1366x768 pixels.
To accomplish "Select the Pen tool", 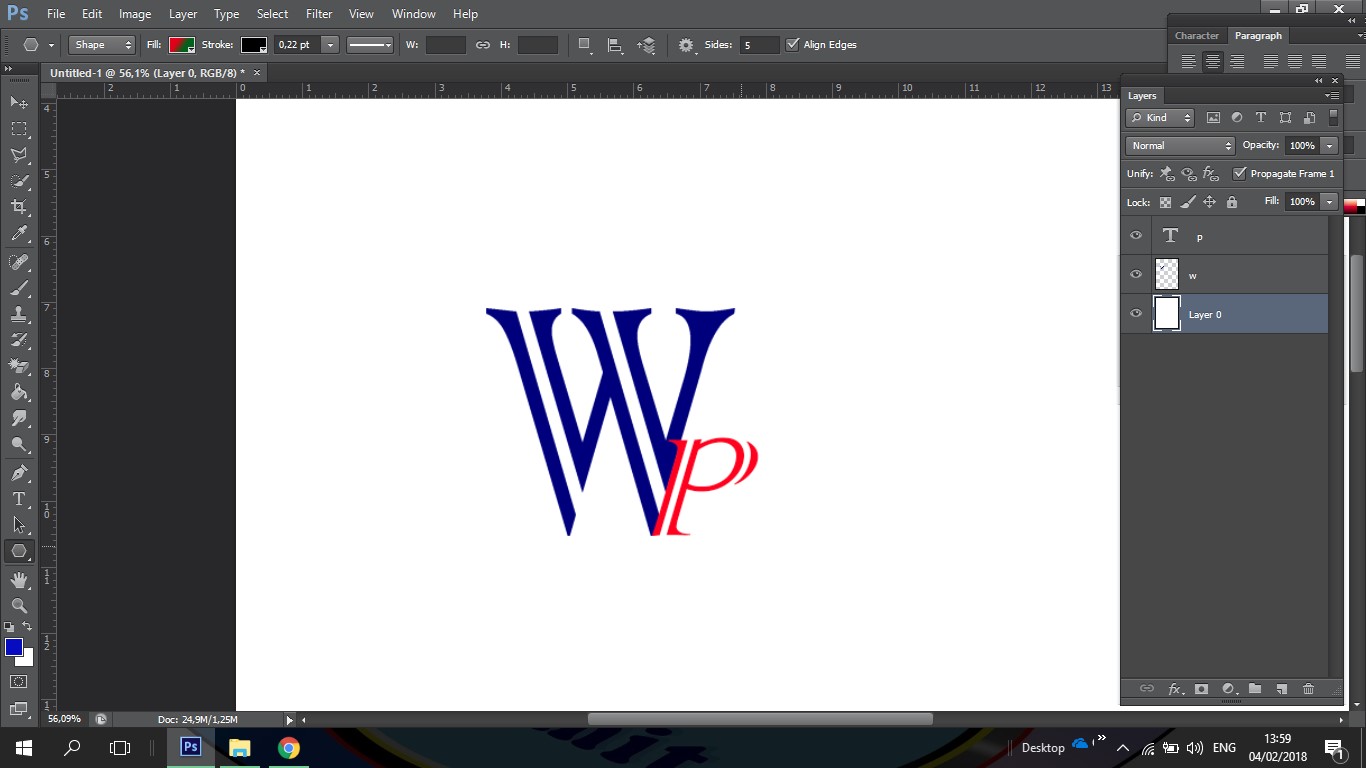I will tap(19, 473).
